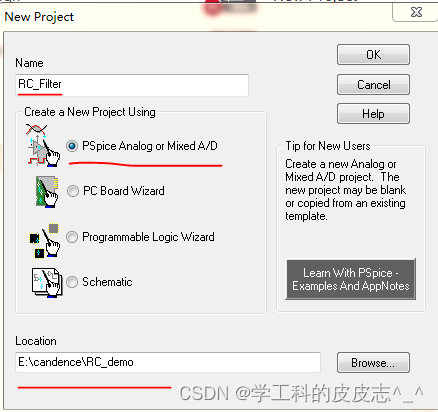This screenshot has width=438, height=412.
Task: Click the PSpice Analog waveform icon
Action: tap(43, 145)
